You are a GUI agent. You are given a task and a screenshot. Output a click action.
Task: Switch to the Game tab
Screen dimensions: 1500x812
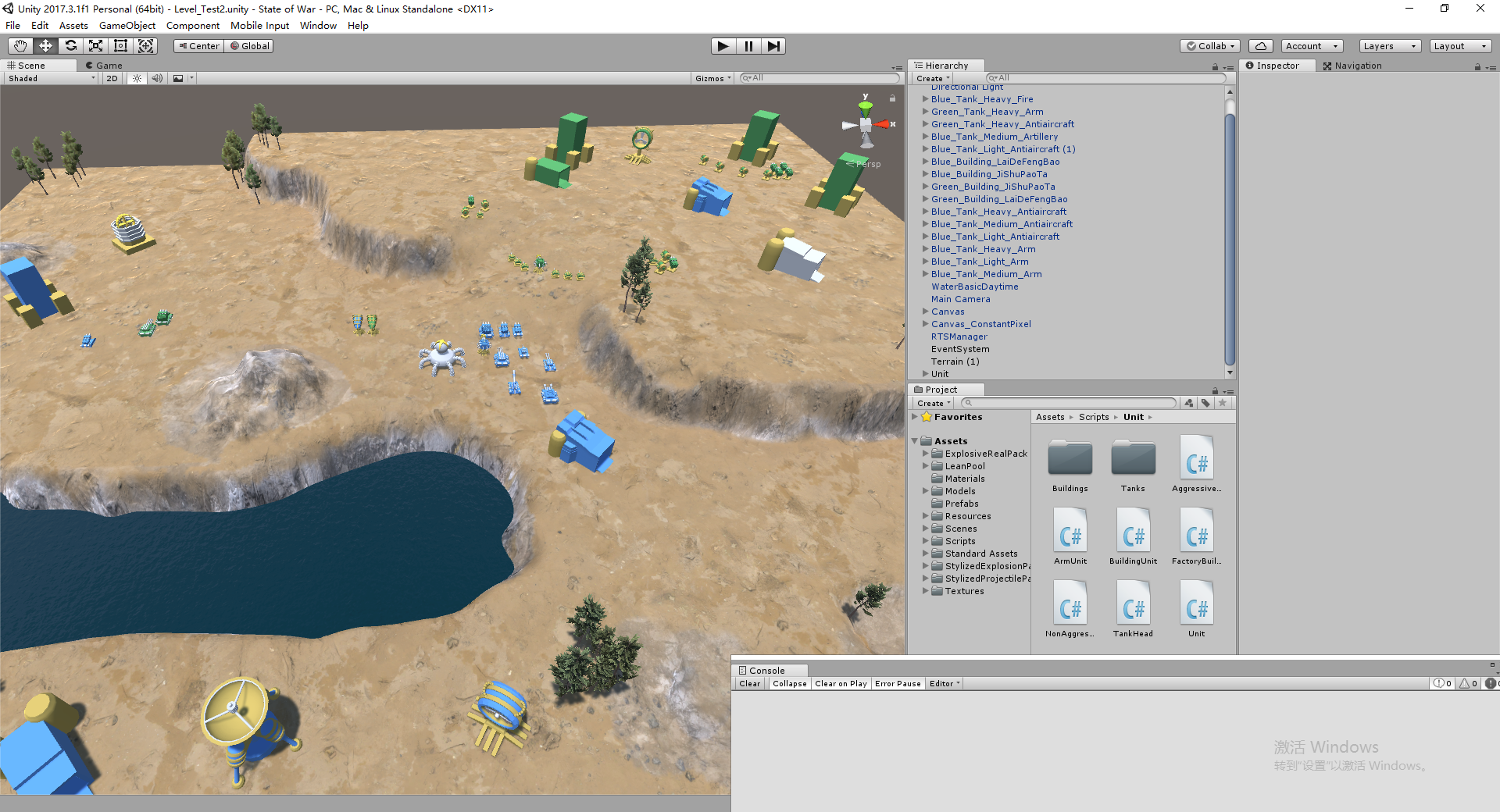tap(104, 66)
